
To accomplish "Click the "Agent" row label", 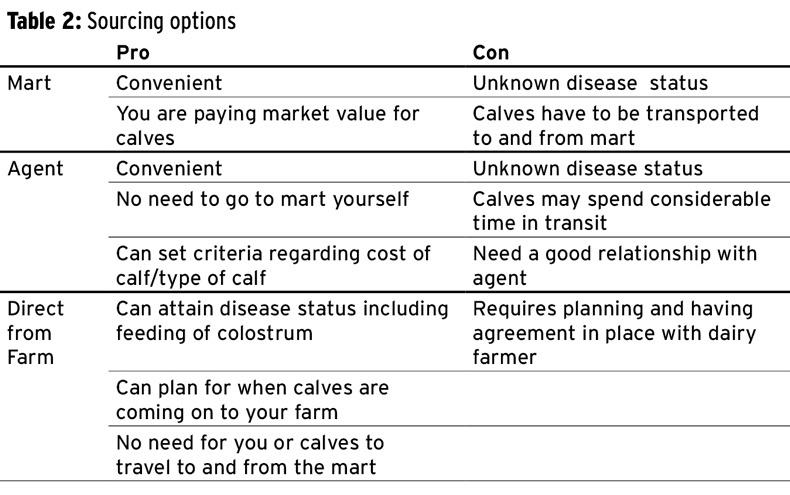I will [x=35, y=169].
